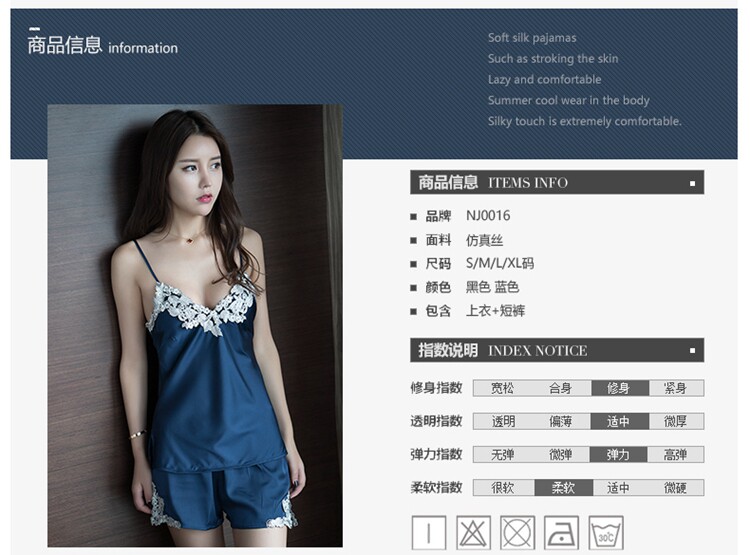This screenshot has height=555, width=750.
Task: Click the 30°C wash icon
Action: coord(606,533)
